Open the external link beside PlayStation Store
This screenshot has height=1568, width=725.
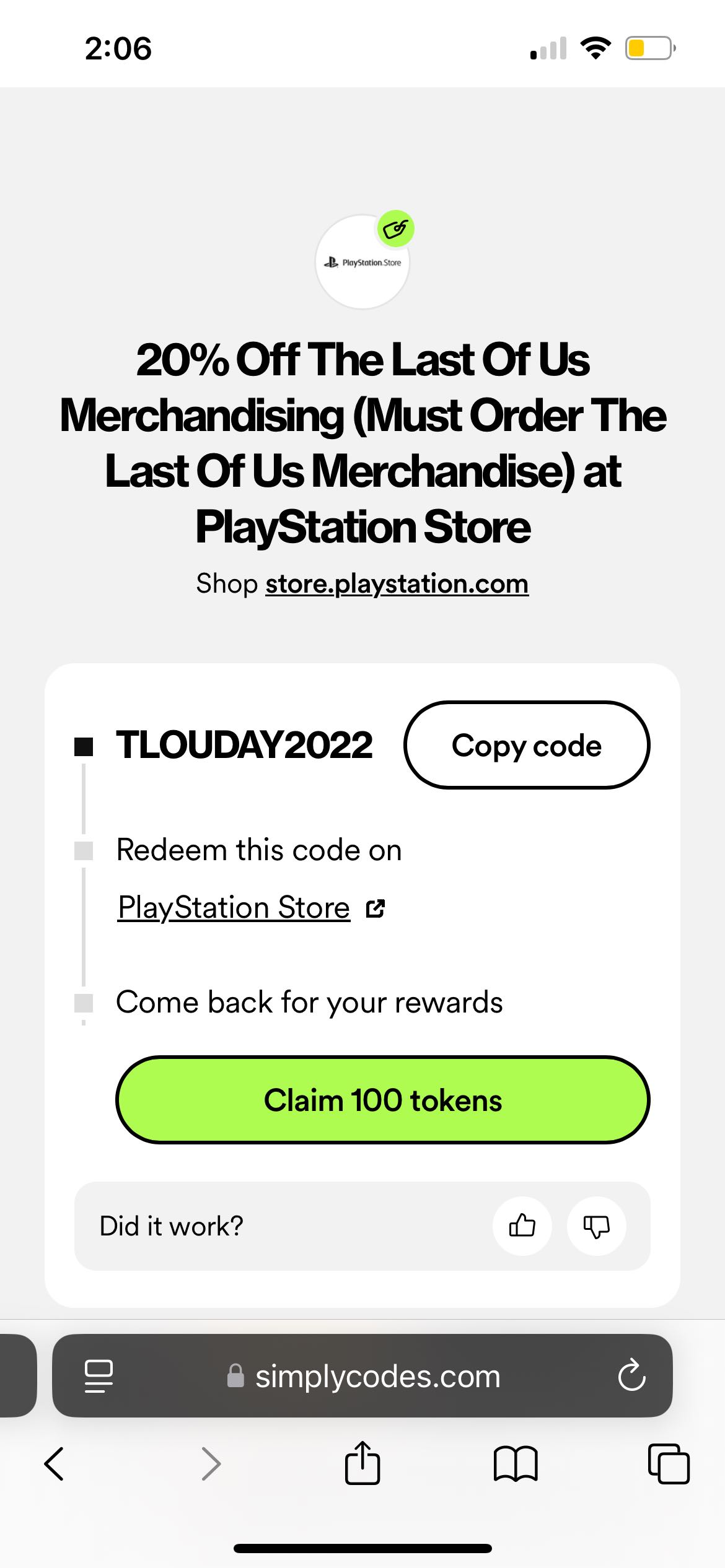[375, 908]
